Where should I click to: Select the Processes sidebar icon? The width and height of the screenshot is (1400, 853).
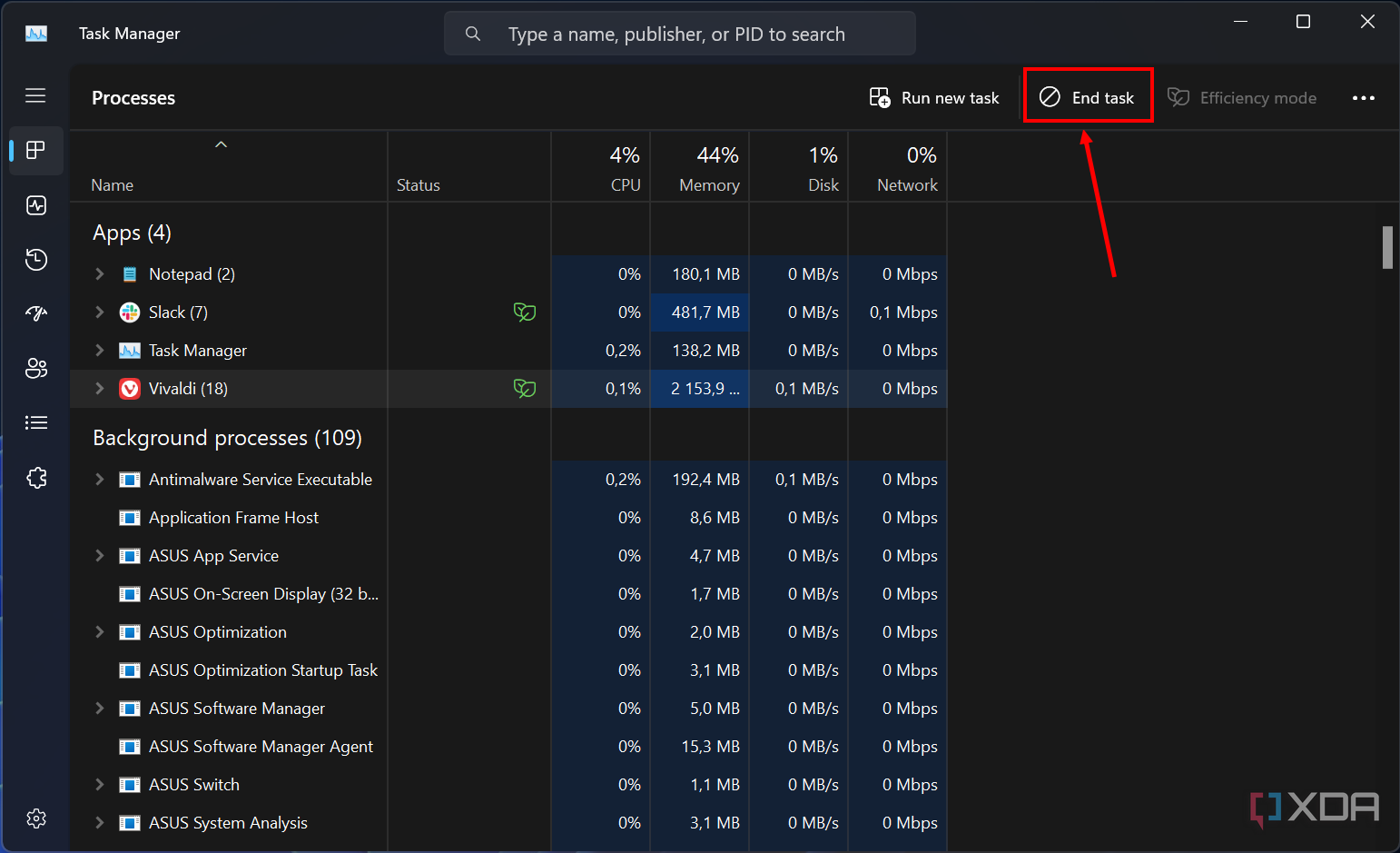point(36,150)
